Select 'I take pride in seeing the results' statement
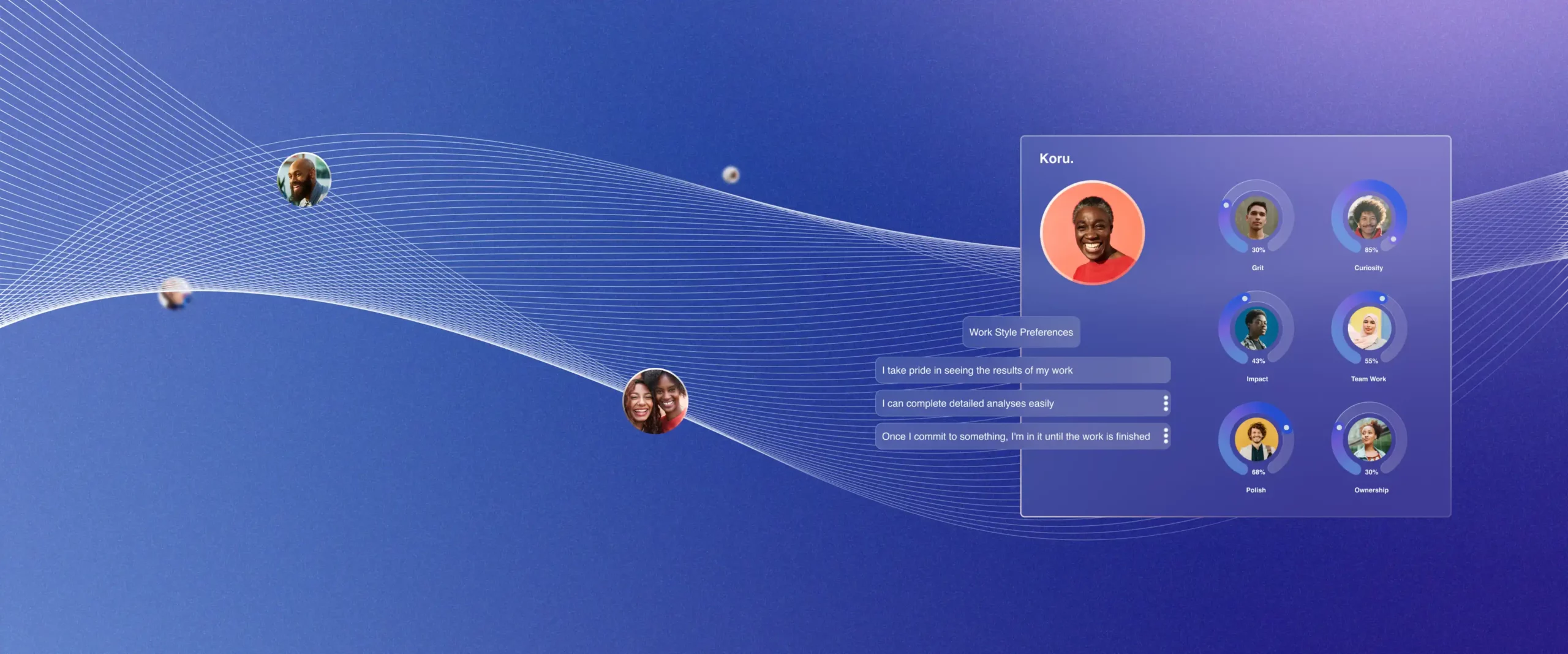Screen dimensions: 1568x654 (1023, 370)
